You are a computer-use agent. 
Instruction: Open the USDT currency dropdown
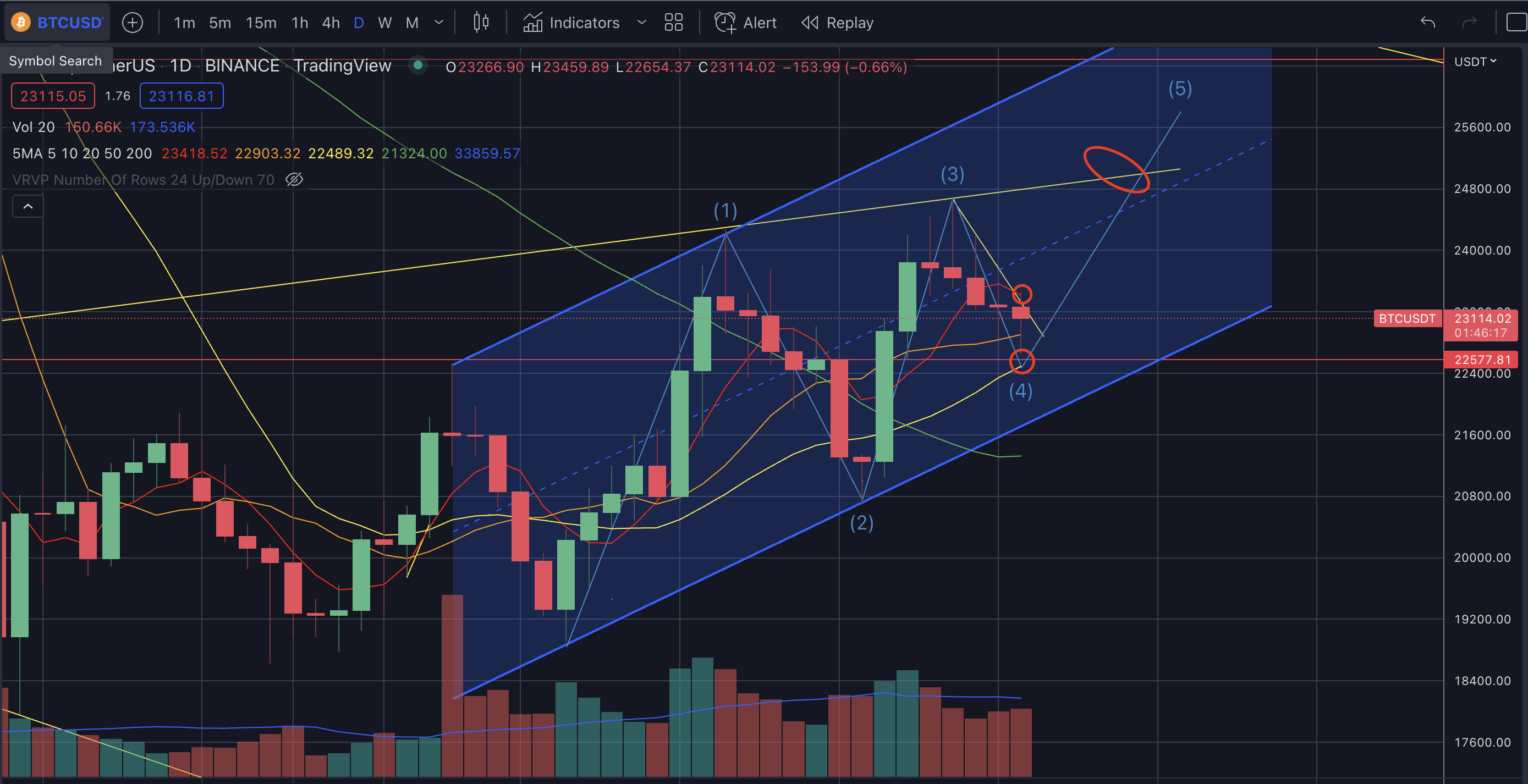tap(1475, 62)
